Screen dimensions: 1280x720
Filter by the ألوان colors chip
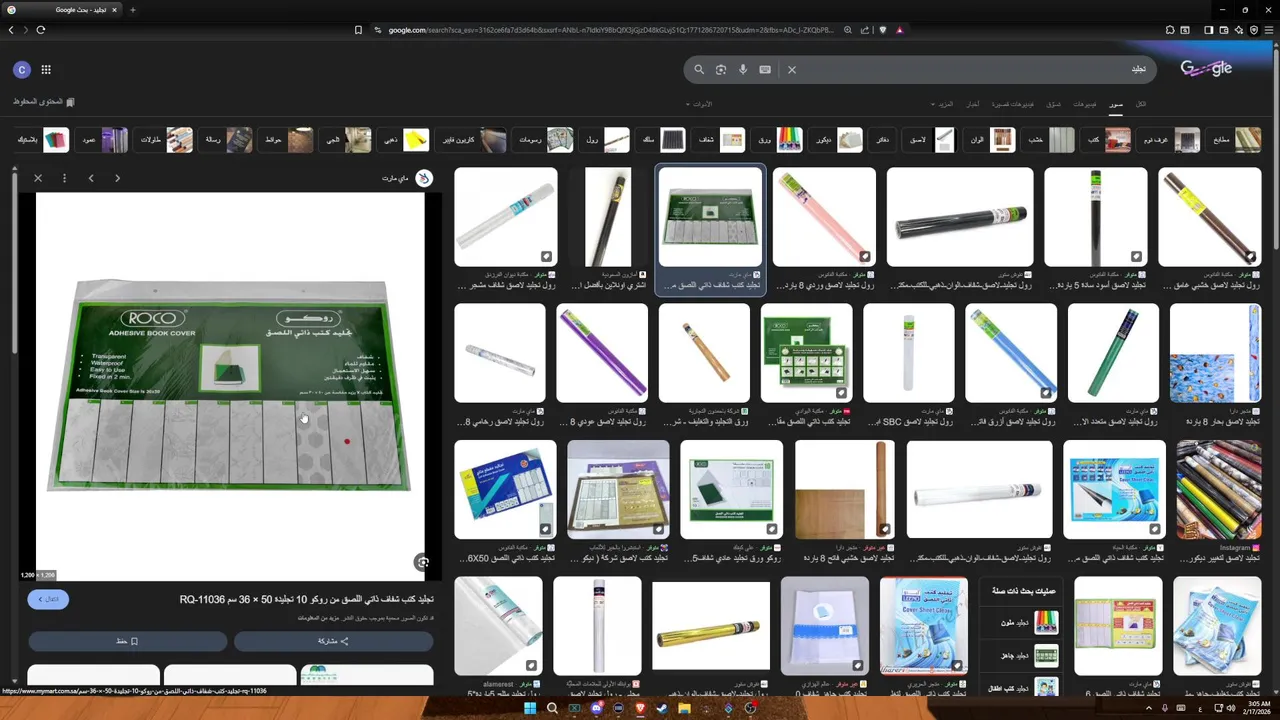[x=990, y=140]
